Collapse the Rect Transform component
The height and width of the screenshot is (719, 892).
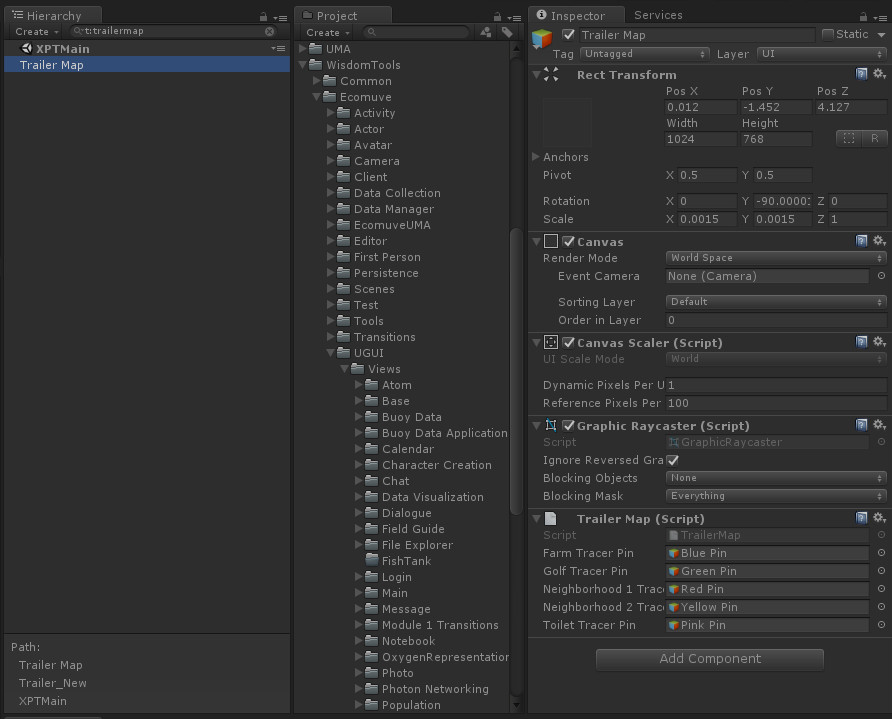pos(536,74)
